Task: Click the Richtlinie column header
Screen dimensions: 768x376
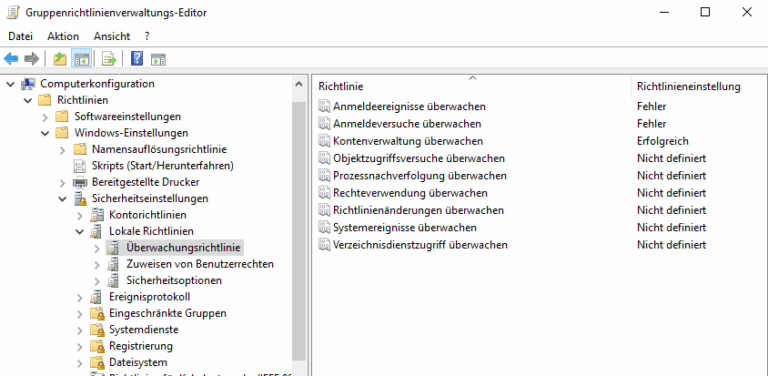Action: (x=472, y=87)
